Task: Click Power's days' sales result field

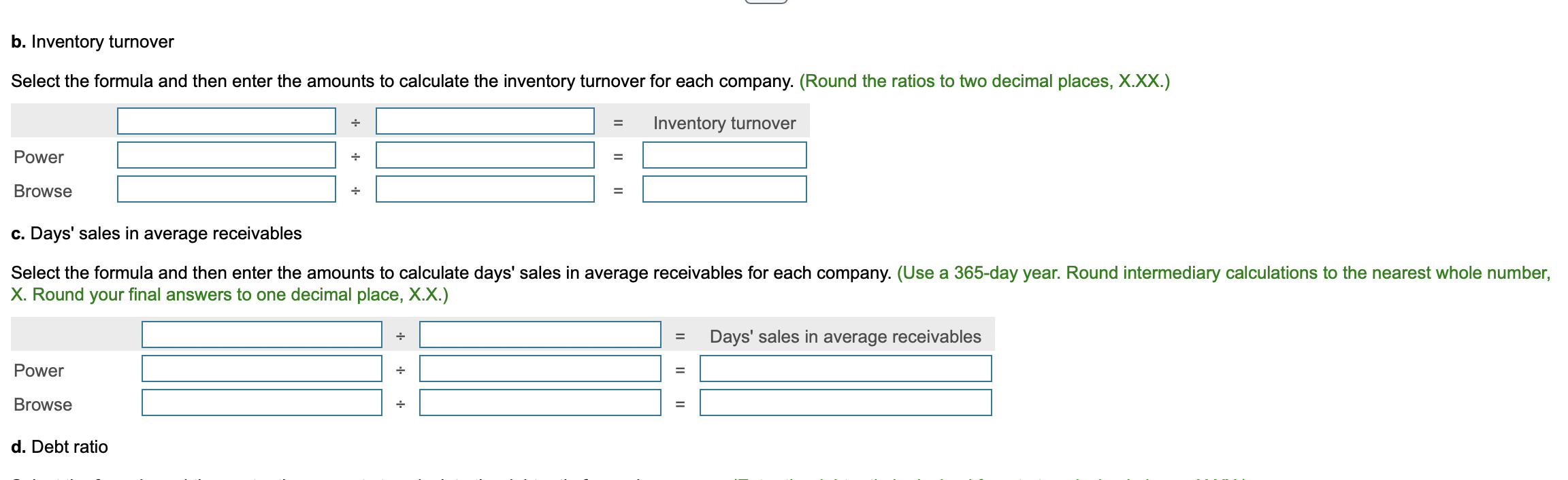Action: (x=846, y=369)
